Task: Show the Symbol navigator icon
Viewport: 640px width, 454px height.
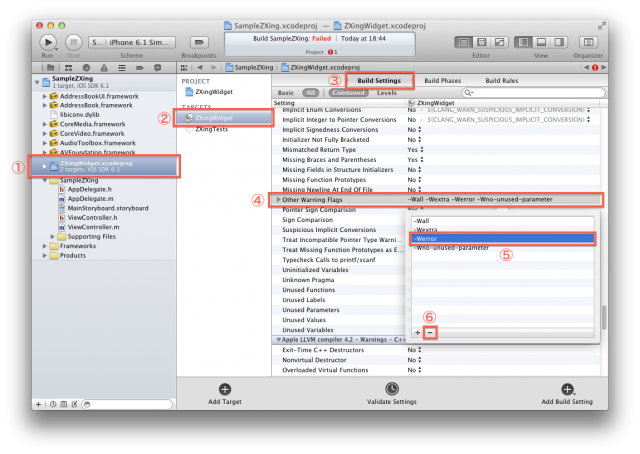Action: [69, 68]
